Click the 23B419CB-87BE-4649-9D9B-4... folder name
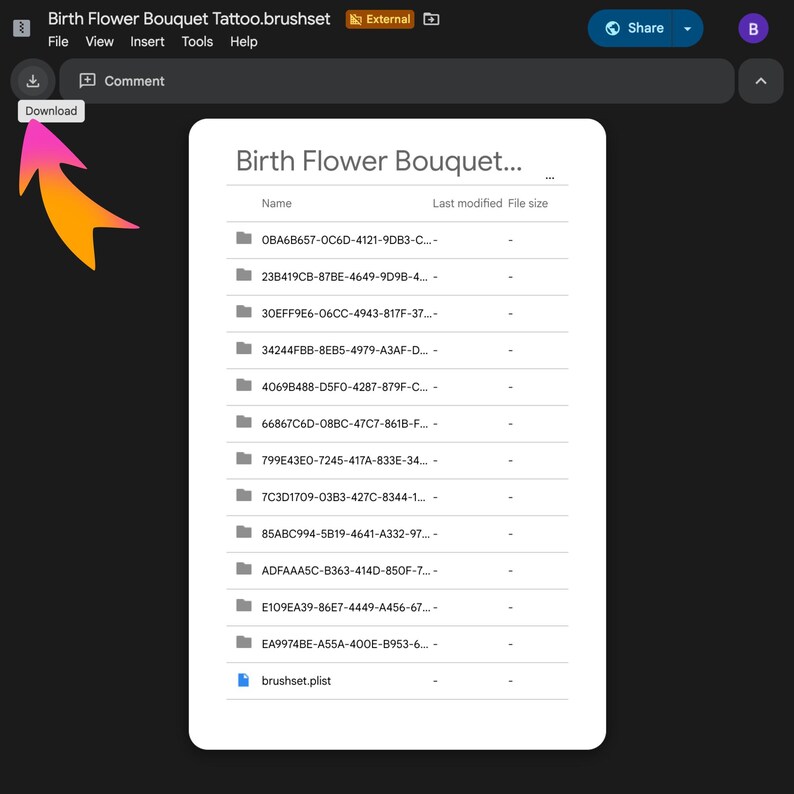 tap(344, 277)
